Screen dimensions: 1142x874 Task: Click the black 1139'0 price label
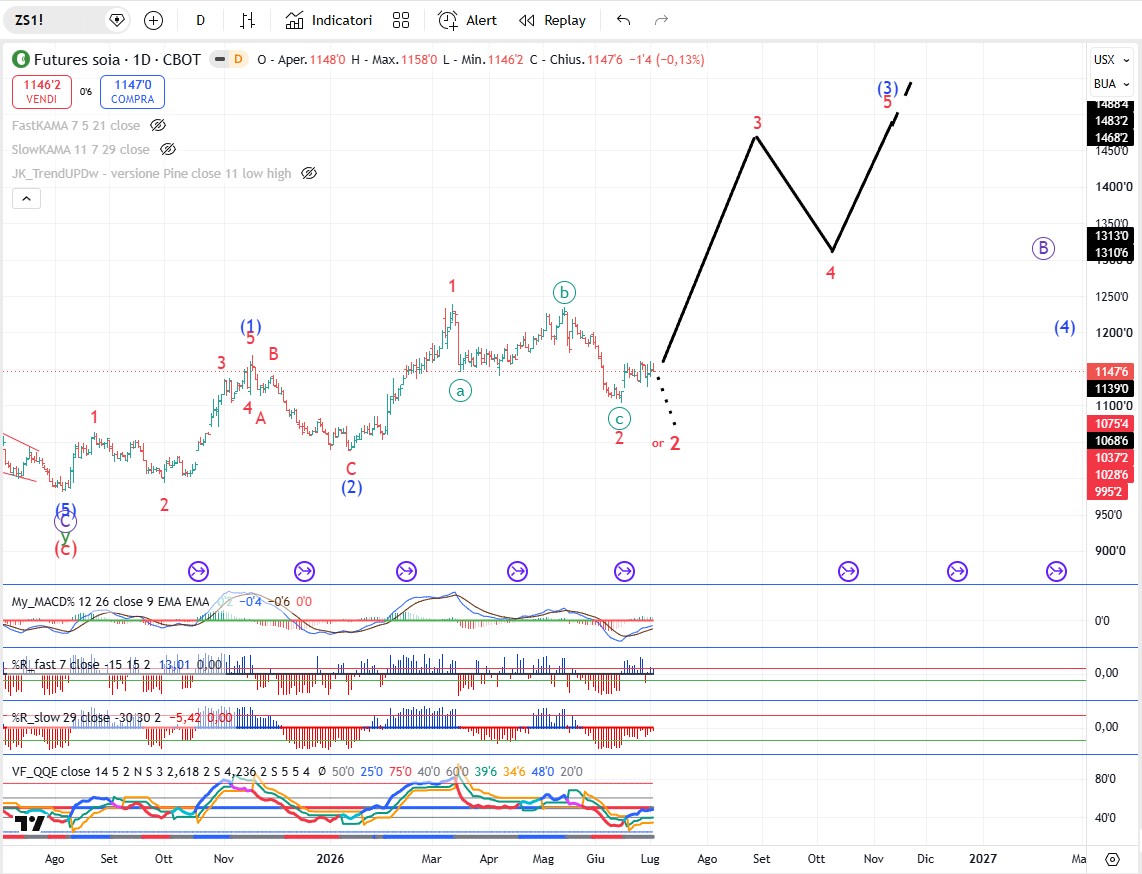1110,388
